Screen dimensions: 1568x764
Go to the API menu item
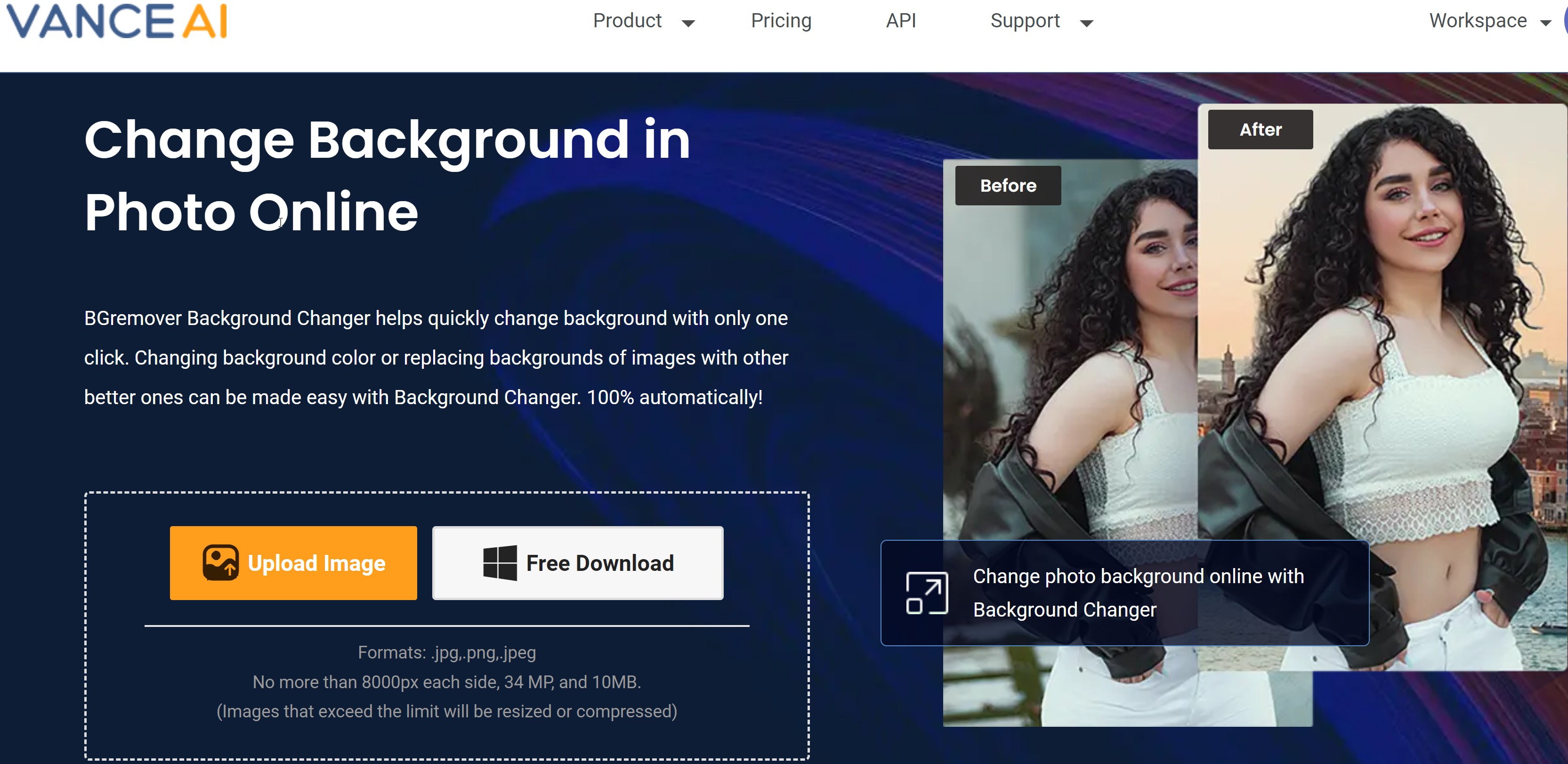pyautogui.click(x=900, y=21)
